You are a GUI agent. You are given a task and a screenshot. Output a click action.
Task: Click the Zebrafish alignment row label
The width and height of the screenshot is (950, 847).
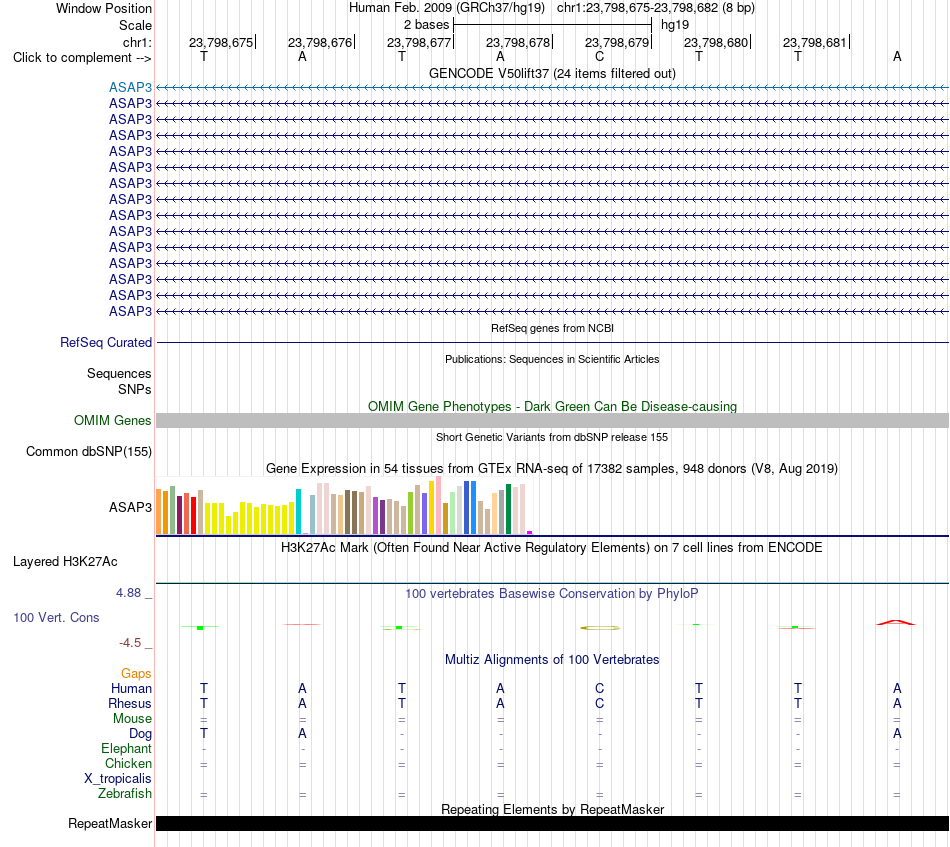coord(125,794)
